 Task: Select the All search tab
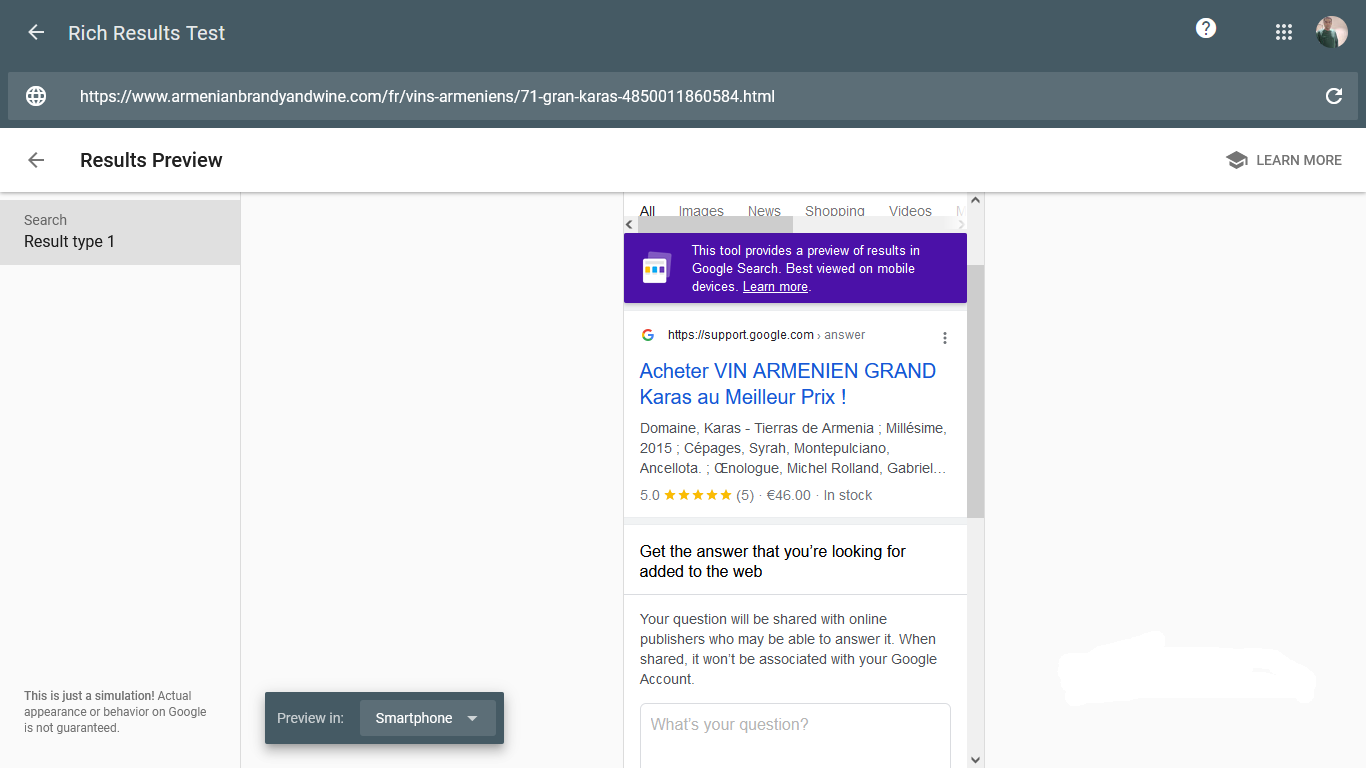647,210
